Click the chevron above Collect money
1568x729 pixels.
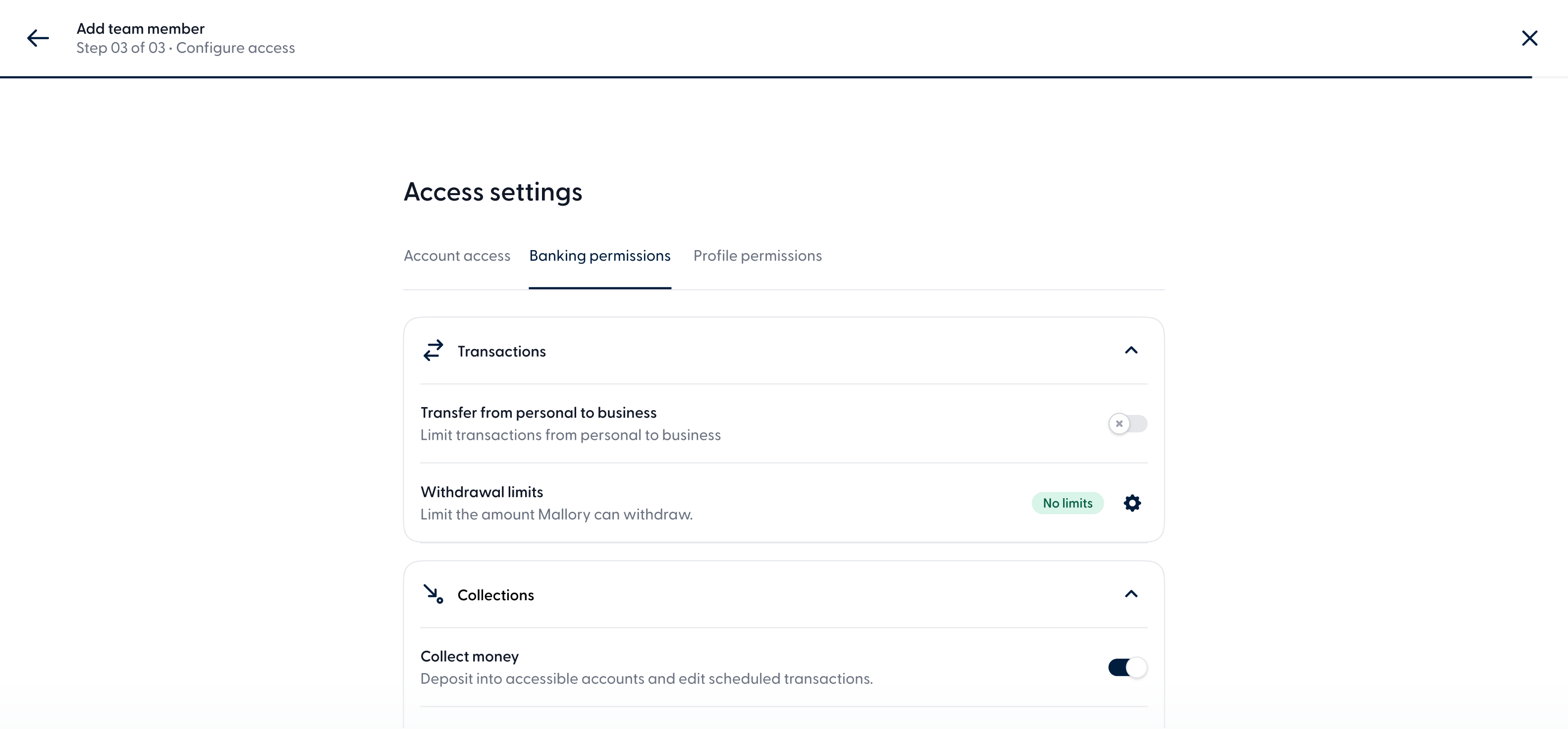click(x=1131, y=594)
